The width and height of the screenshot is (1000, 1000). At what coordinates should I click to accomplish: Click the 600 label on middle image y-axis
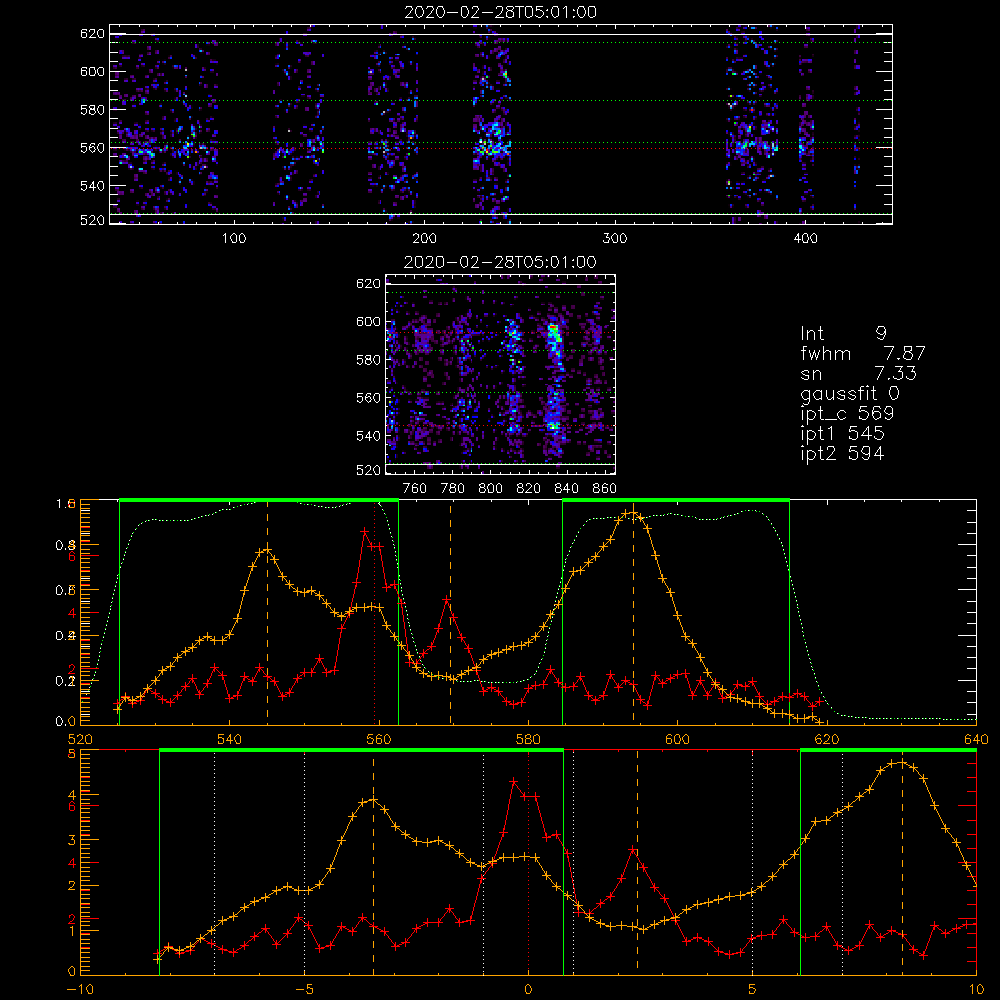pos(368,321)
